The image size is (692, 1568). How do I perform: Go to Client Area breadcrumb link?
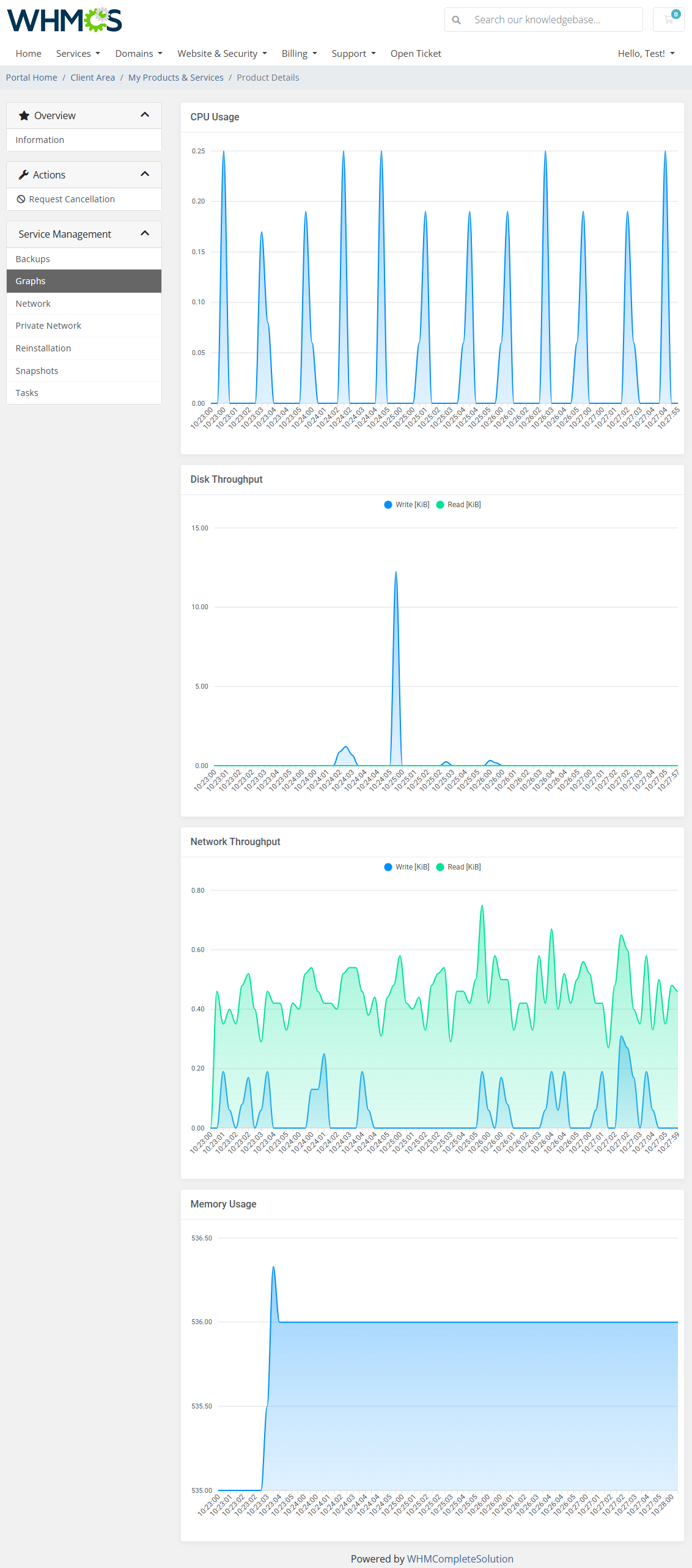coord(92,78)
